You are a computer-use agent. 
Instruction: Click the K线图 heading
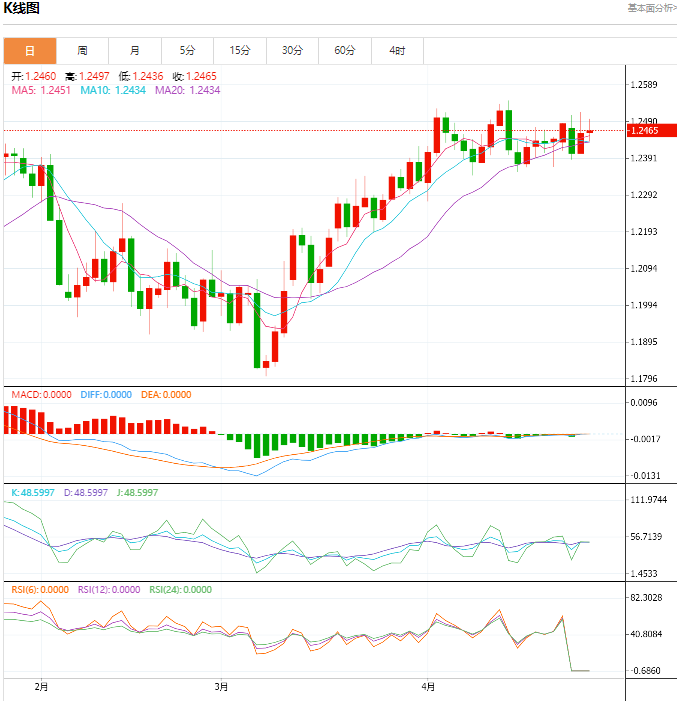pyautogui.click(x=21, y=8)
